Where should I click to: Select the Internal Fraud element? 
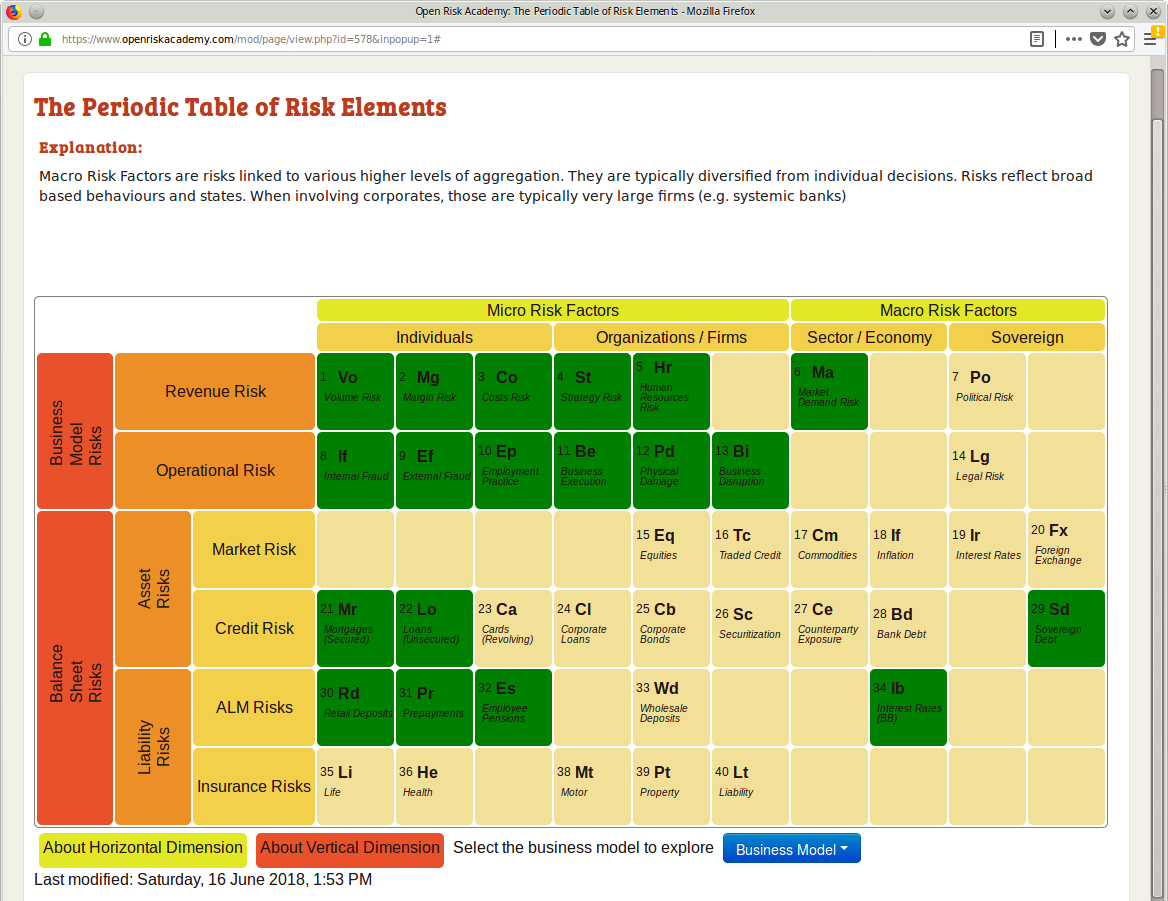[x=355, y=471]
